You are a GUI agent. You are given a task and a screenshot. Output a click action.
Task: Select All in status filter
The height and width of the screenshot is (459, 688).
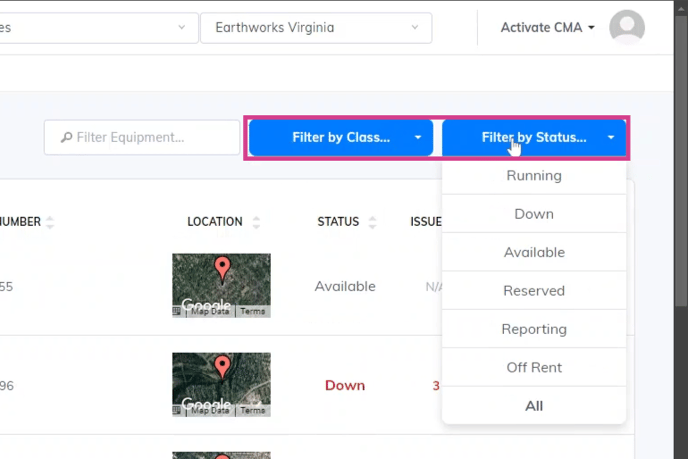click(534, 406)
